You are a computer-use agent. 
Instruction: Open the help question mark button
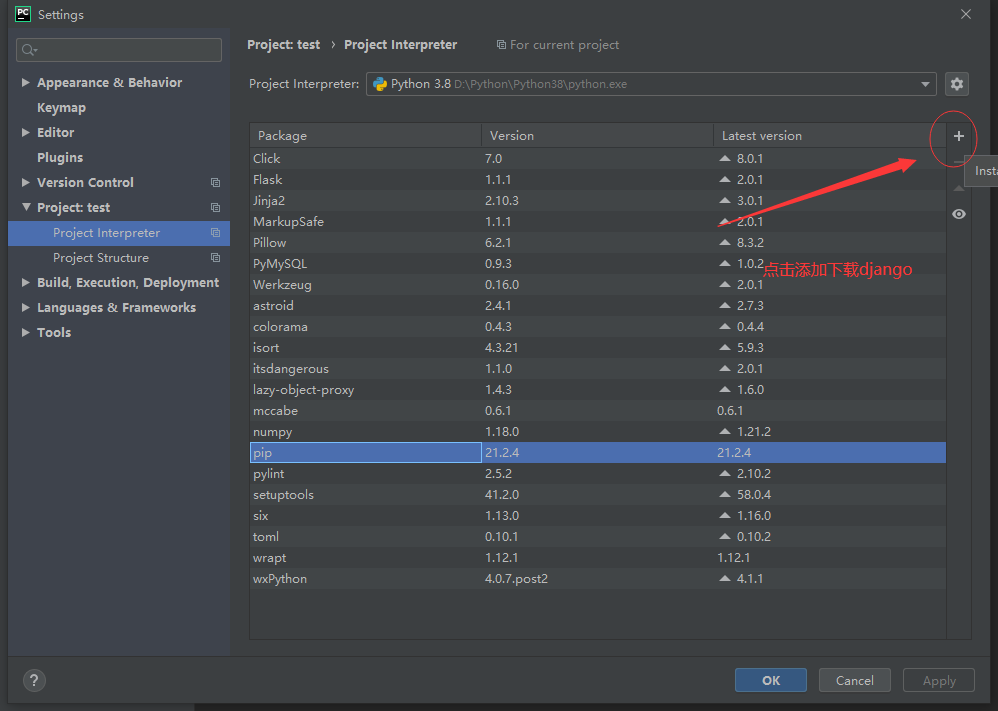pyautogui.click(x=34, y=680)
